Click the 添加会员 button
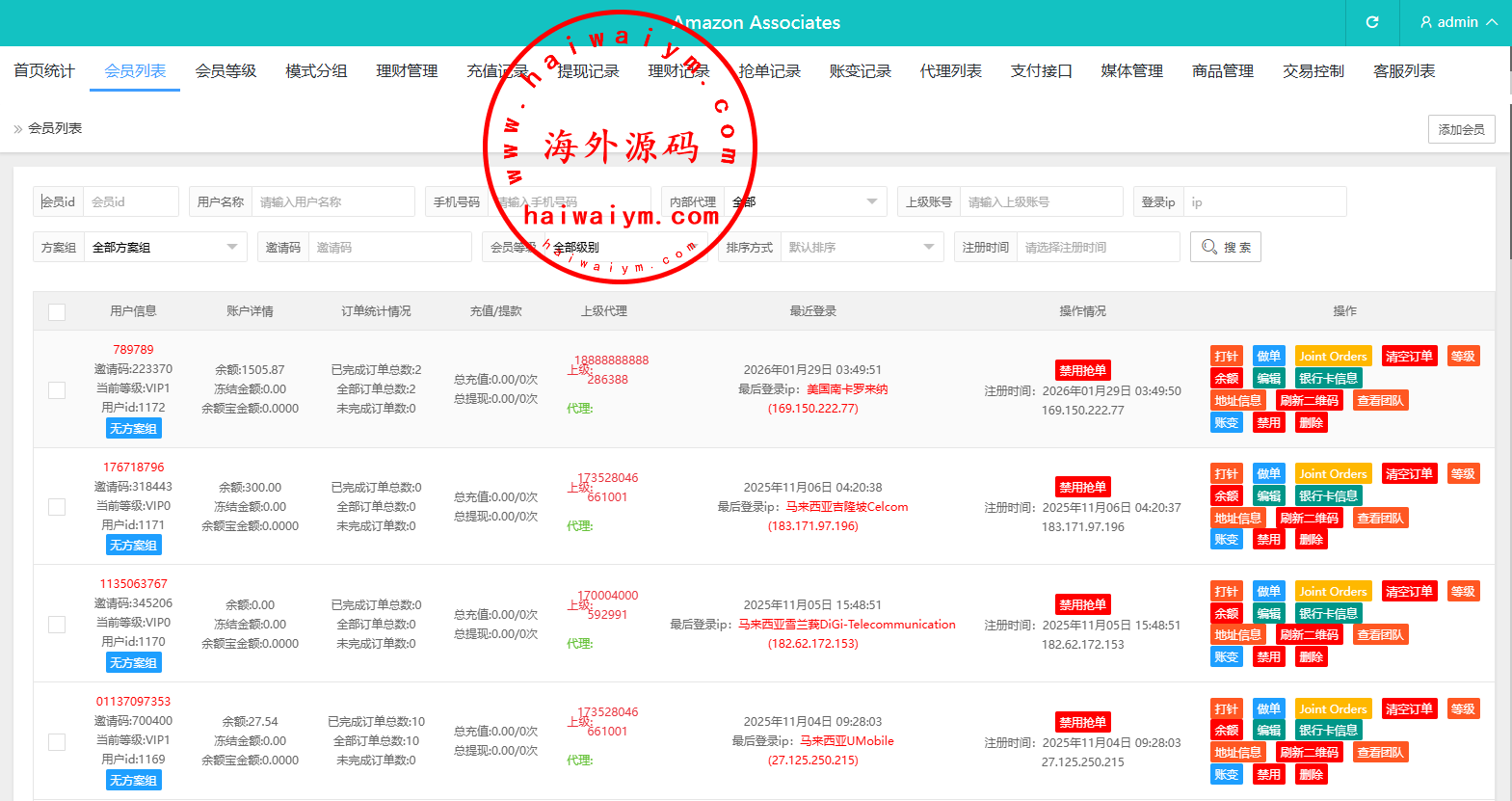The image size is (1512, 801). (1461, 129)
